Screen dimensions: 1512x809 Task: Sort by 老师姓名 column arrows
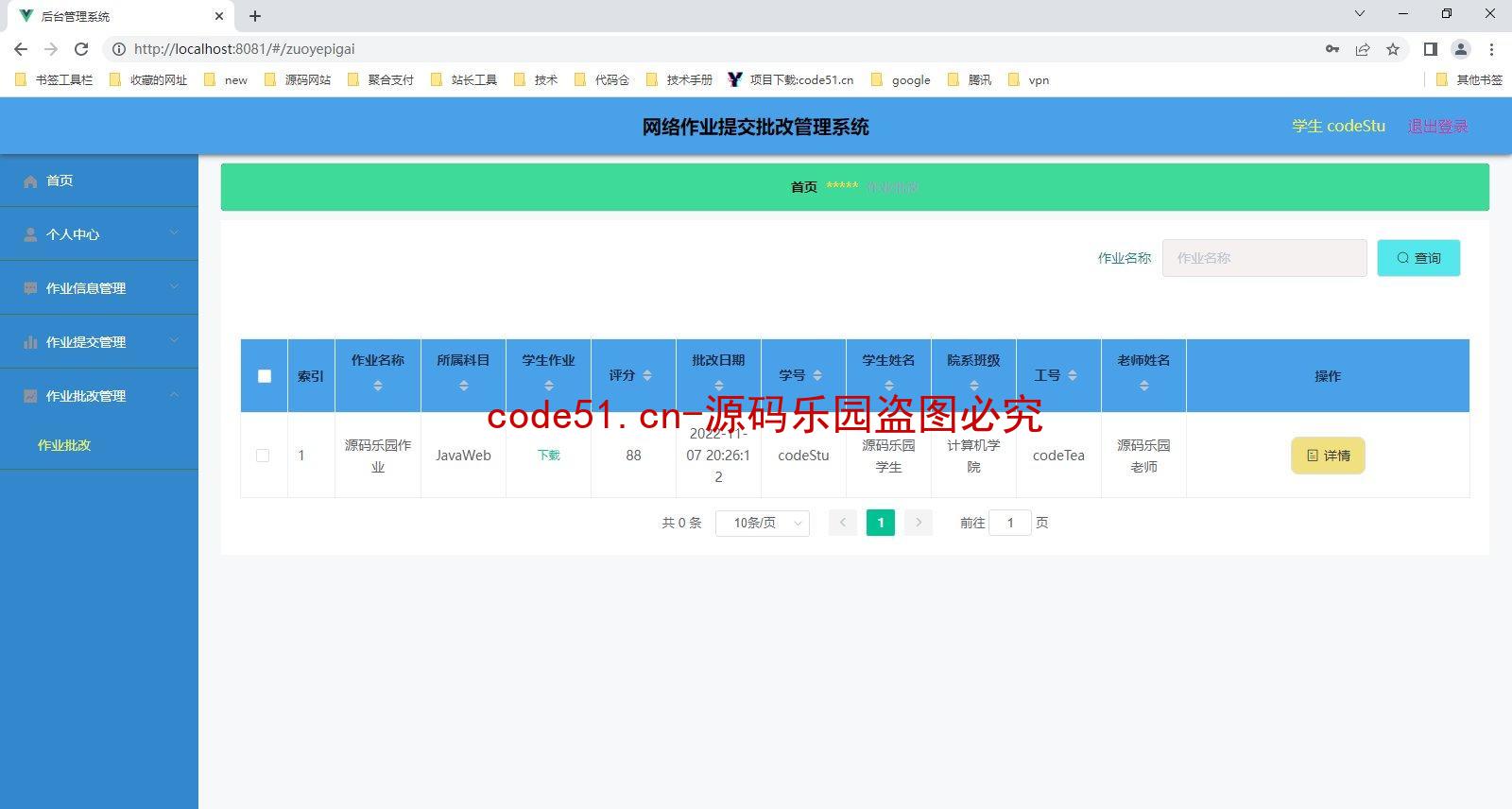pyautogui.click(x=1143, y=386)
